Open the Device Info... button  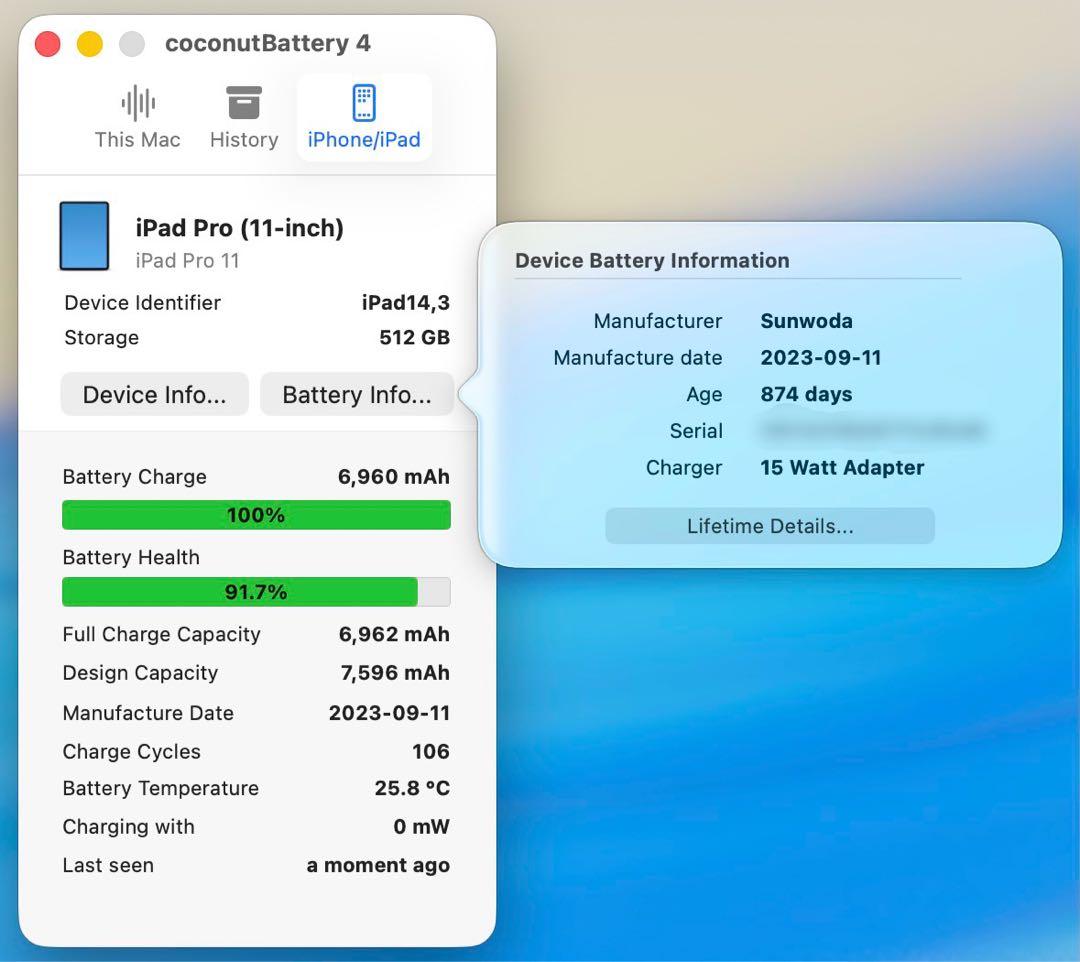[154, 395]
